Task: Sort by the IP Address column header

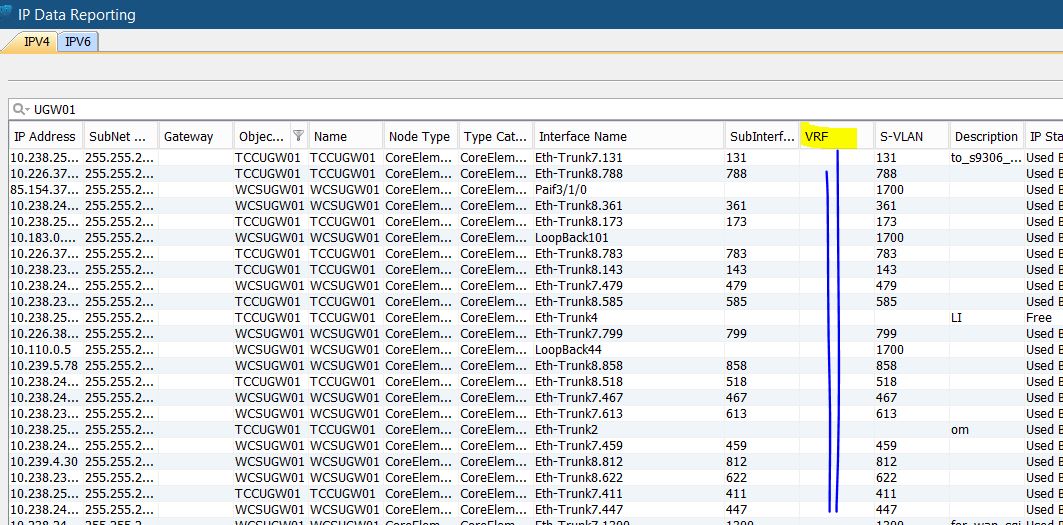Action: pos(43,136)
